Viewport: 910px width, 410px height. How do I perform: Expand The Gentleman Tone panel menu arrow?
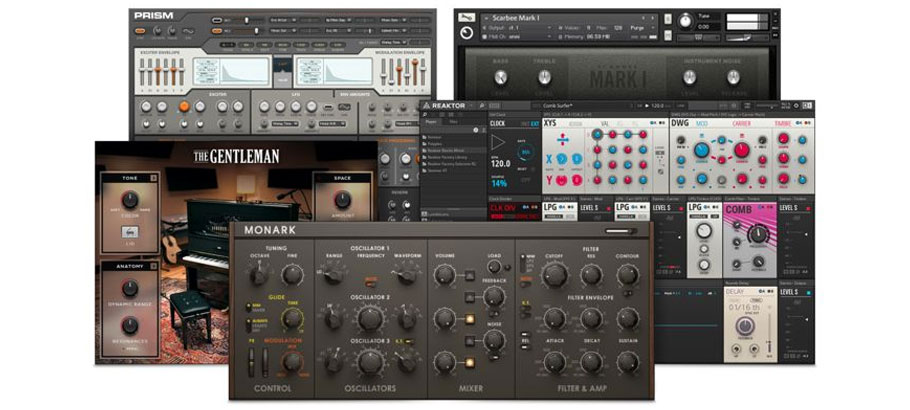154,178
